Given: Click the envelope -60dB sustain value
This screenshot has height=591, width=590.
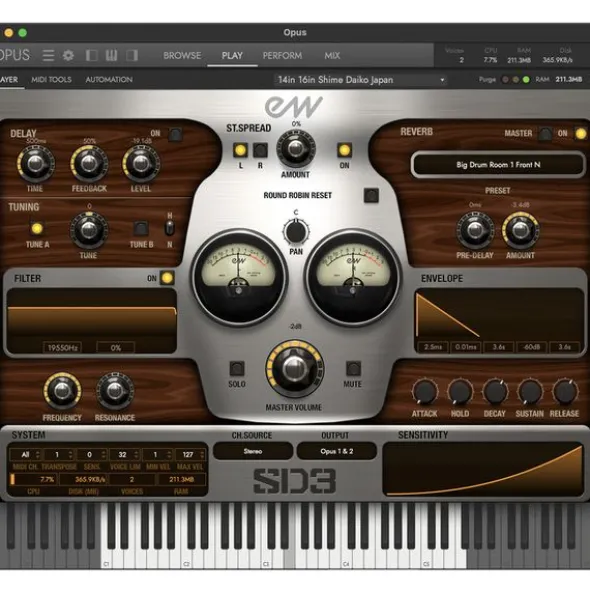Looking at the screenshot, I should coord(532,347).
